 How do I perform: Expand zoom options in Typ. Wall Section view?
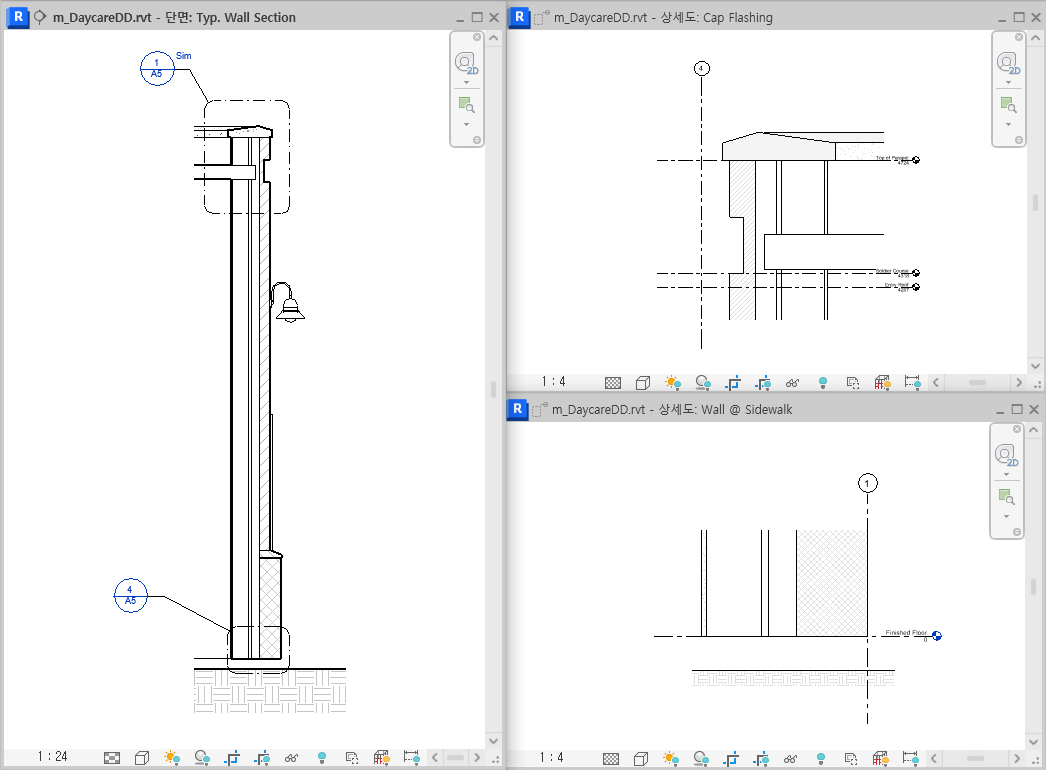466,124
